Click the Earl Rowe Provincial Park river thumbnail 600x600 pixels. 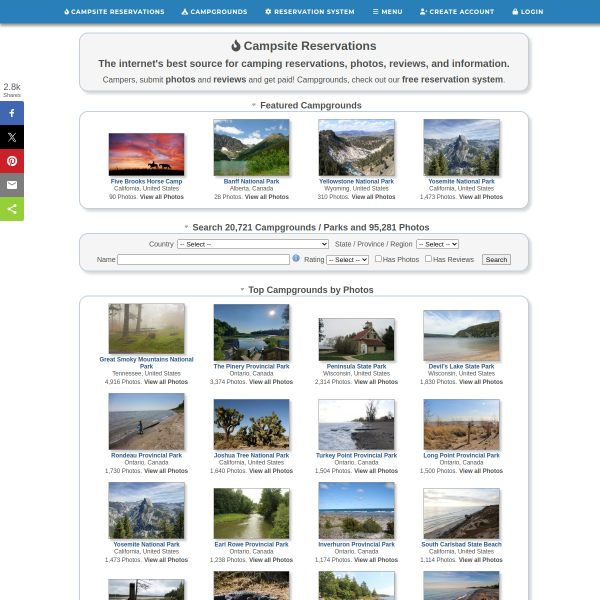click(x=251, y=514)
